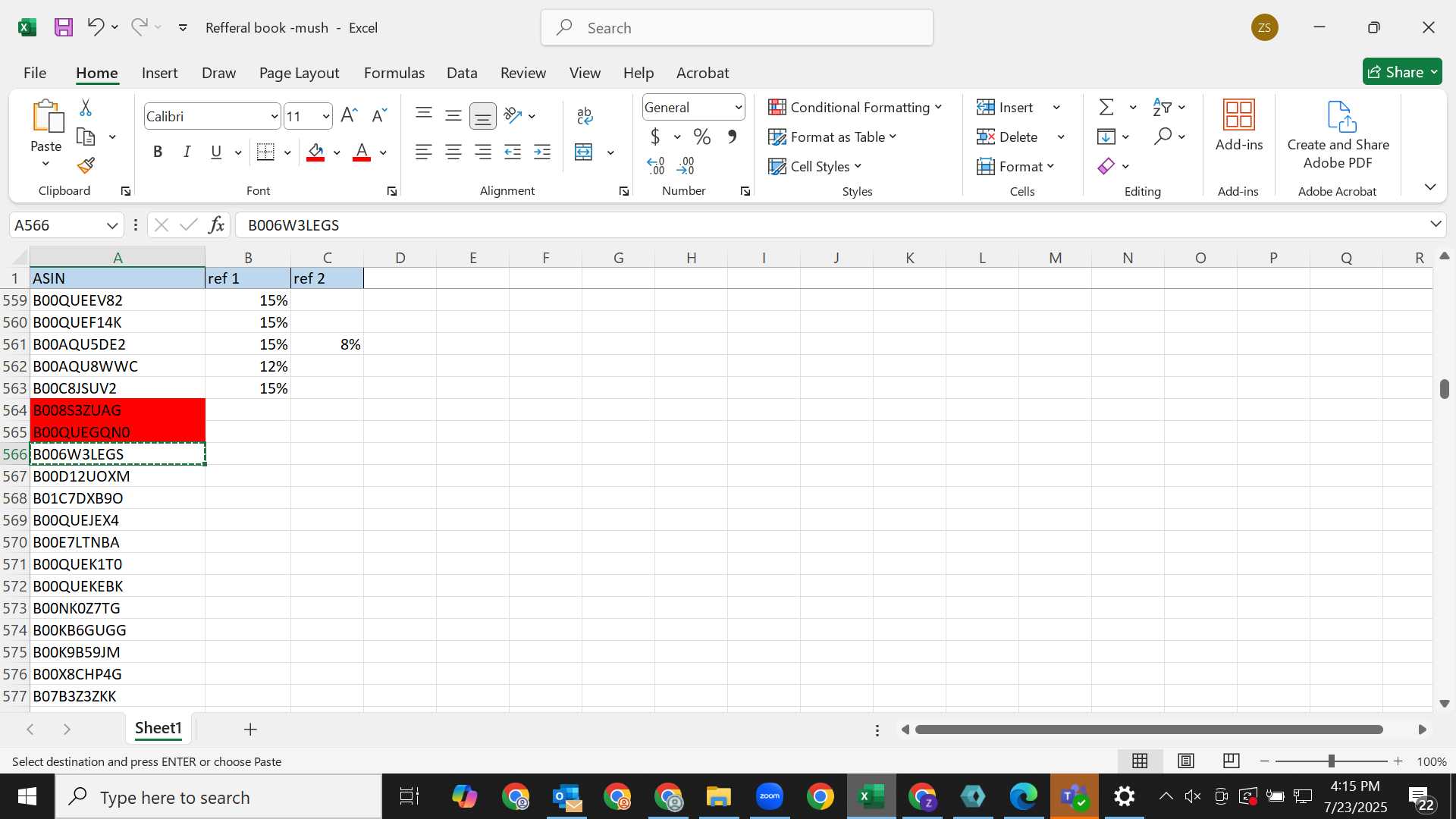Image resolution: width=1456 pixels, height=819 pixels.
Task: Expand Conditional Formatting menu
Action: coord(855,108)
